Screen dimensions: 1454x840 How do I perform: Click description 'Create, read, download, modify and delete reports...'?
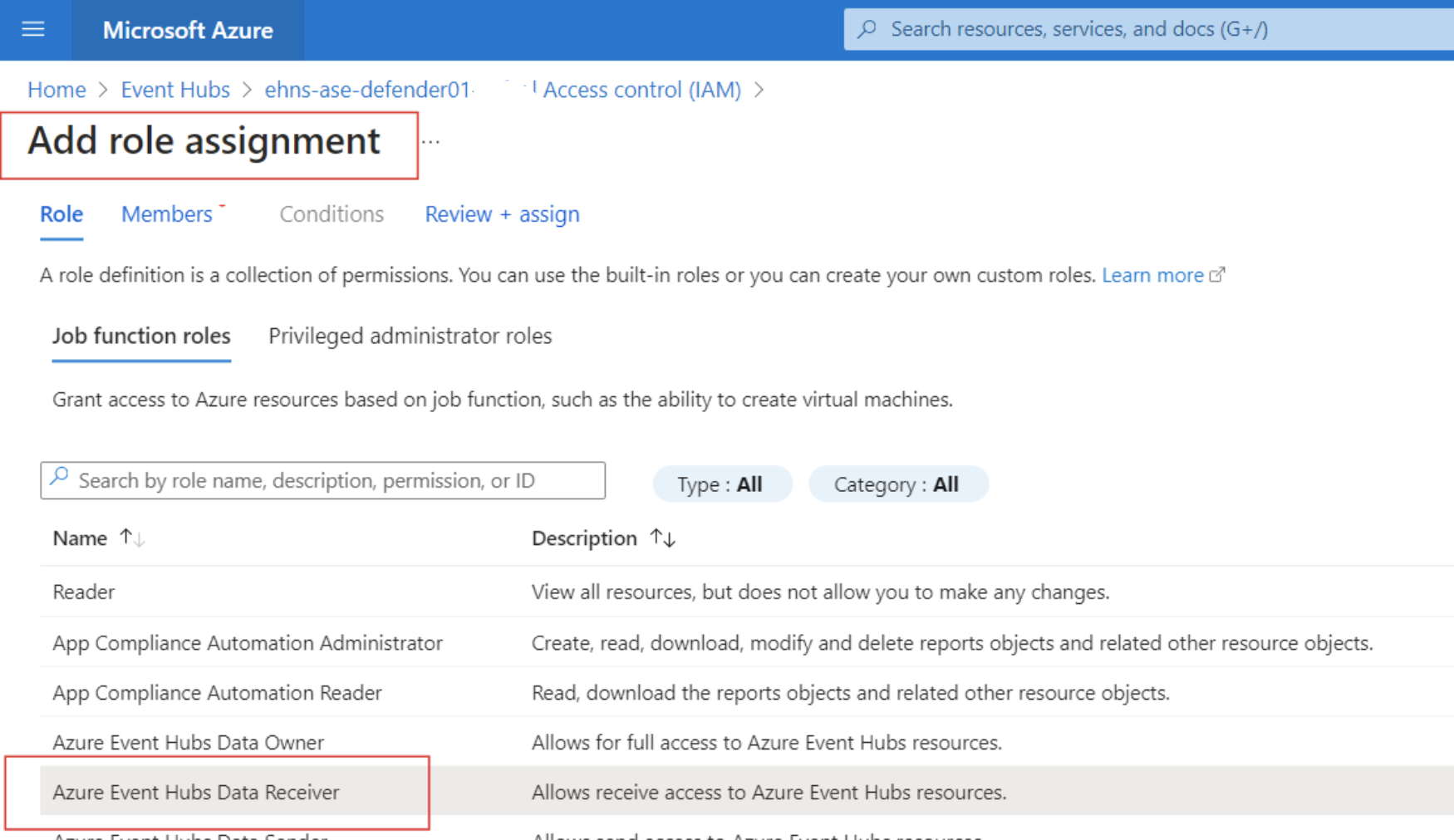(x=952, y=643)
